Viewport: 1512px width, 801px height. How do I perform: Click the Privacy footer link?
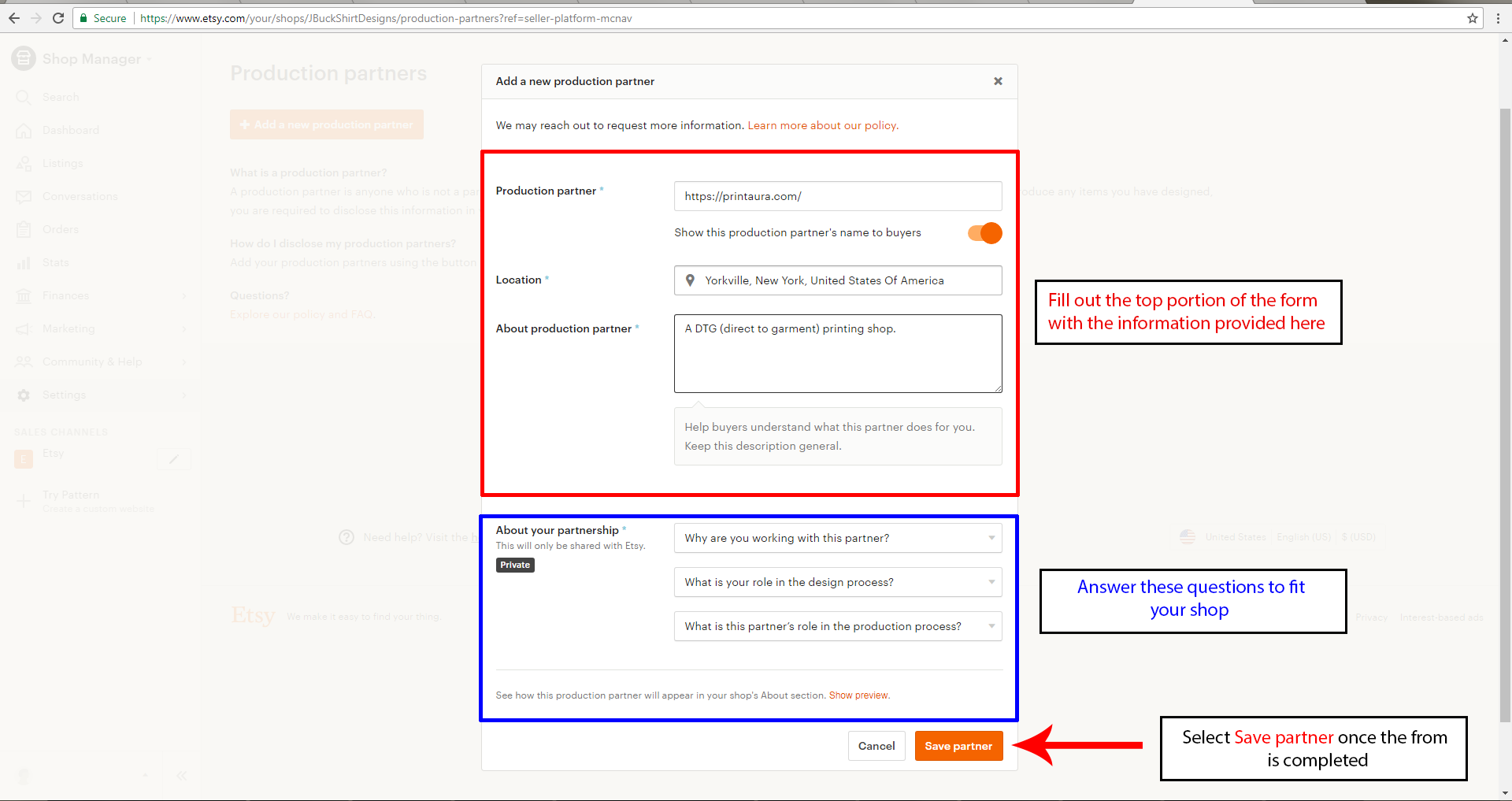point(1371,617)
